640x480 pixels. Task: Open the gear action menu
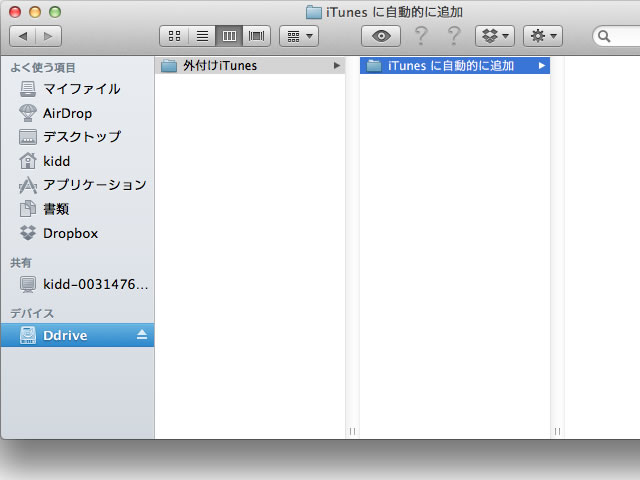(x=543, y=36)
